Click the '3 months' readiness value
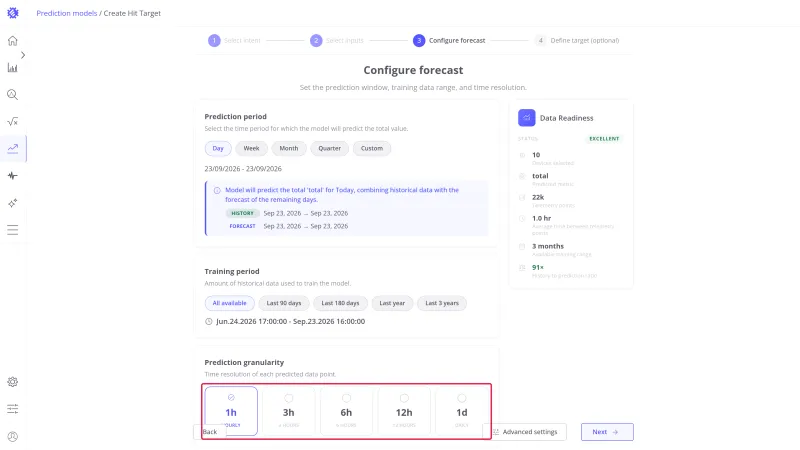Screen dimensions: 800x450 pos(548,246)
